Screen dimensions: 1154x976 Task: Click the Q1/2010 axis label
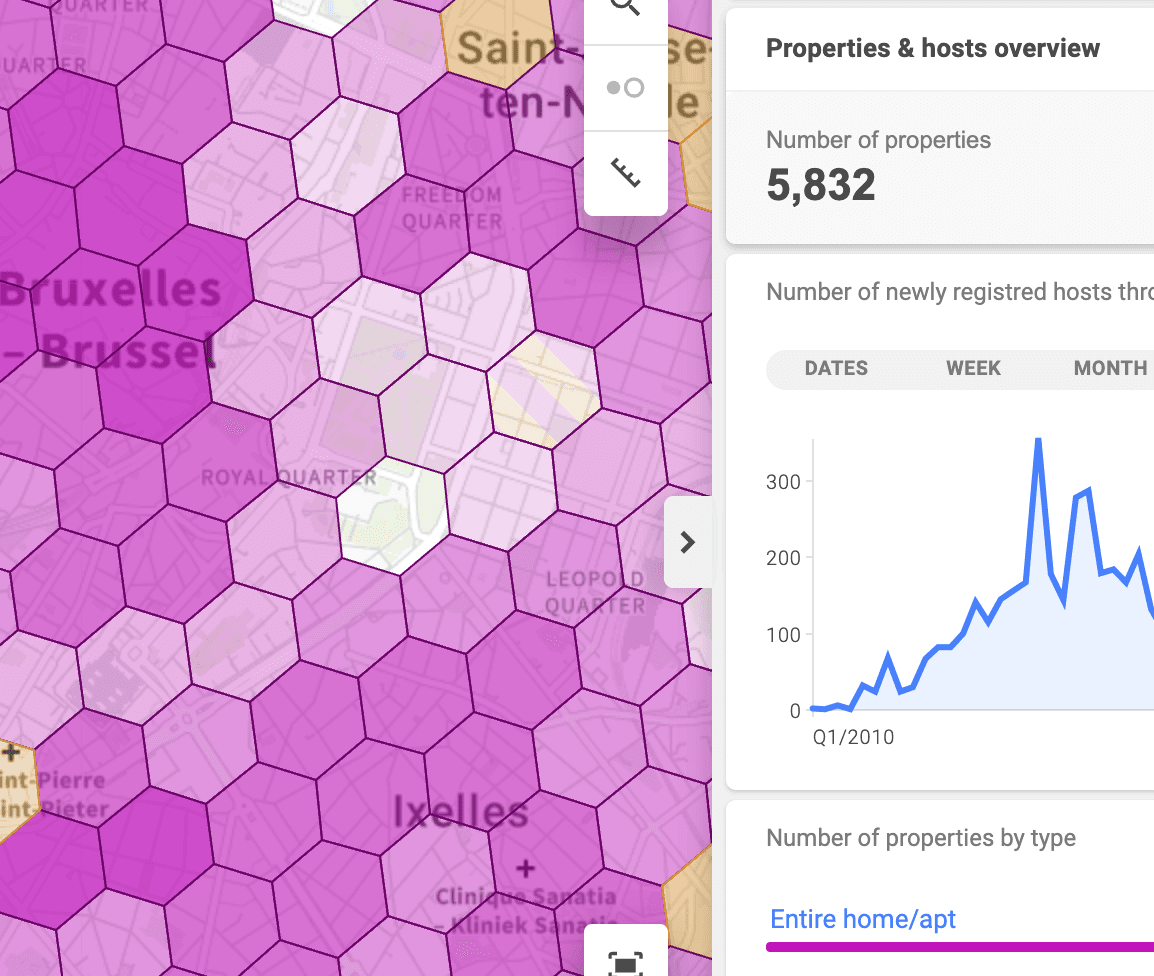853,737
